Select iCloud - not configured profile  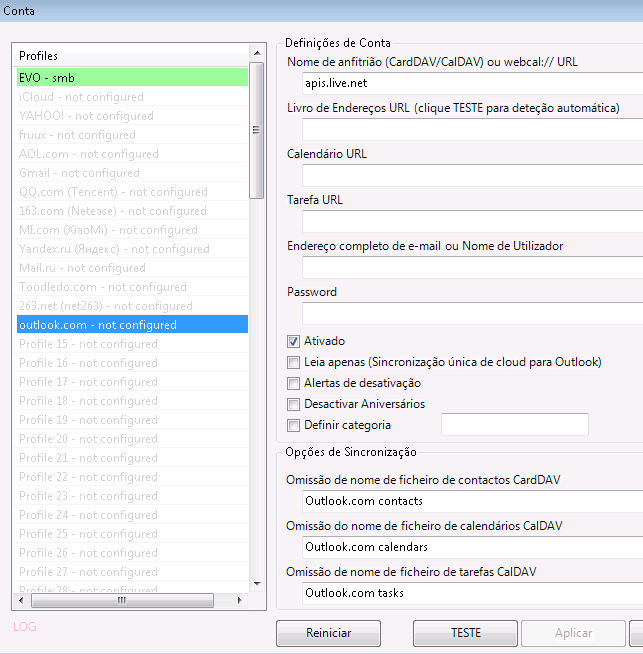(132, 97)
